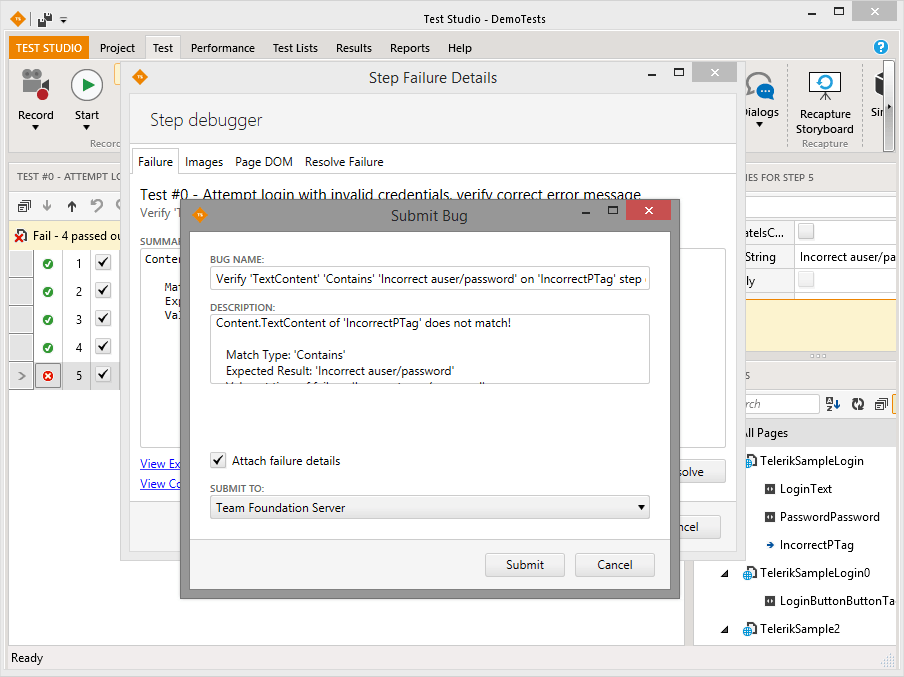904x677 pixels.
Task: Open the Images tab in Step debugger
Action: [204, 162]
